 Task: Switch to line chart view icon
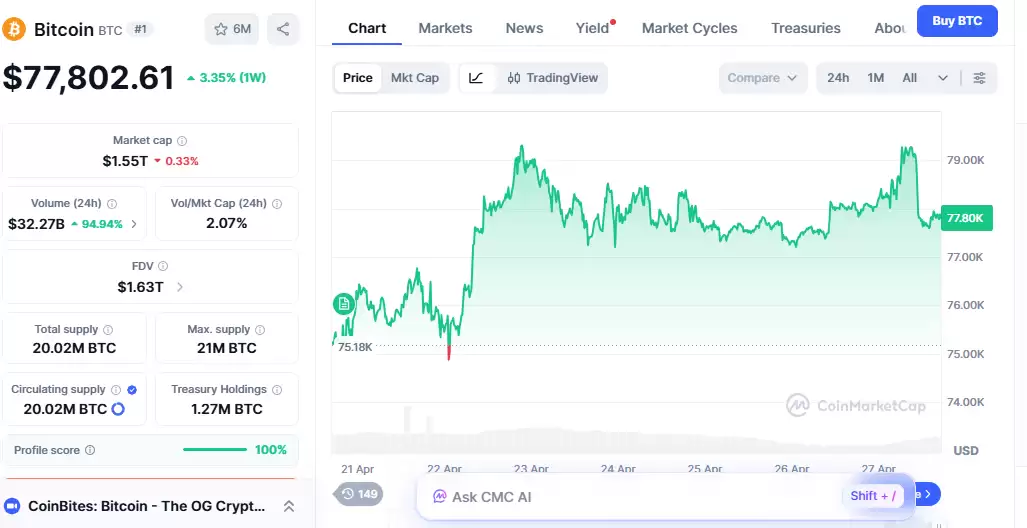coord(477,78)
